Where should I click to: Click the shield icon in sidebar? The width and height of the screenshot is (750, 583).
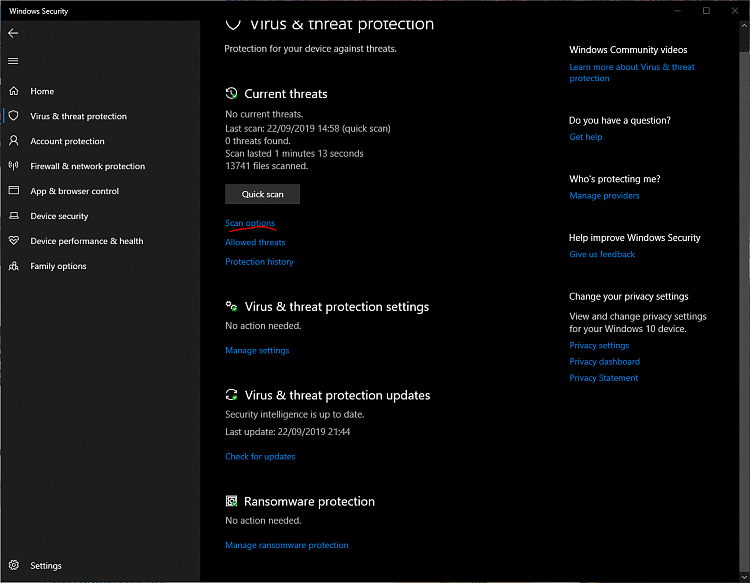pos(14,116)
